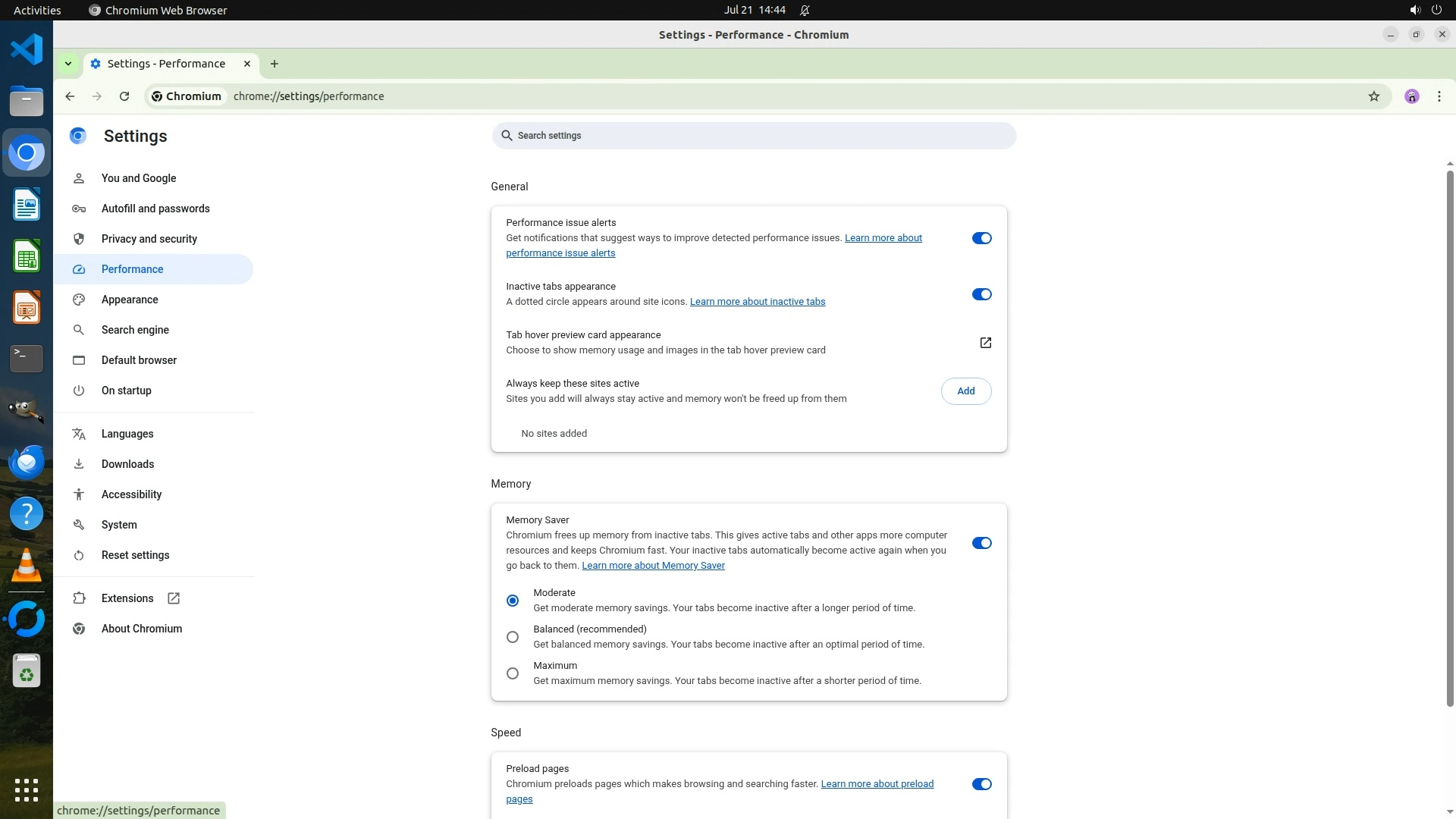Select Maximum memory savings option
This screenshot has width=1456, height=819.
pos(513,673)
